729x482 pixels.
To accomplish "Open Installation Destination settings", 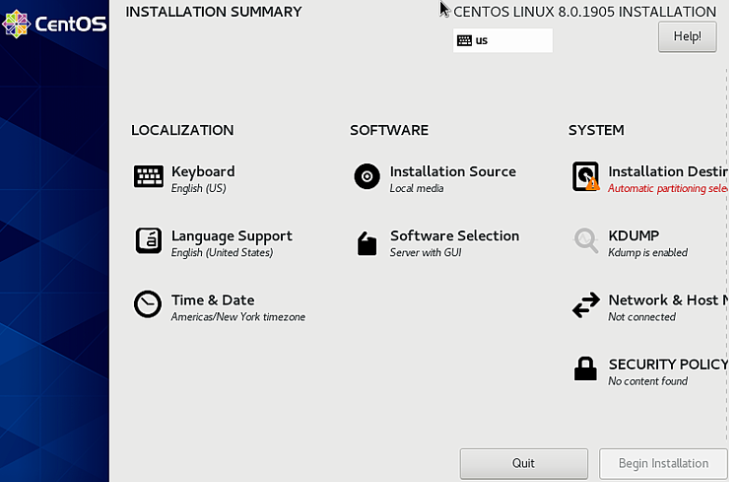I will (668, 172).
